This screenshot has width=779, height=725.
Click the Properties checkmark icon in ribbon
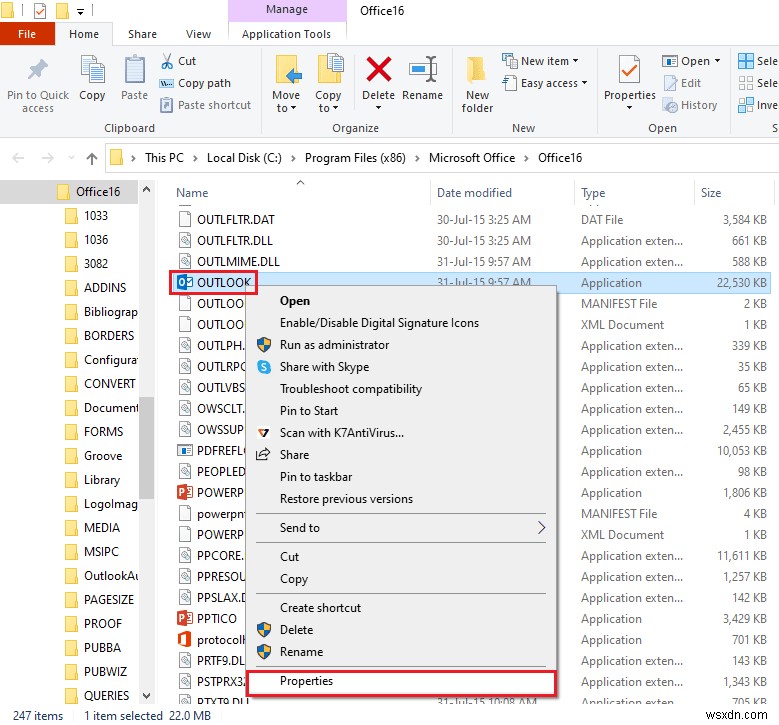click(x=629, y=69)
